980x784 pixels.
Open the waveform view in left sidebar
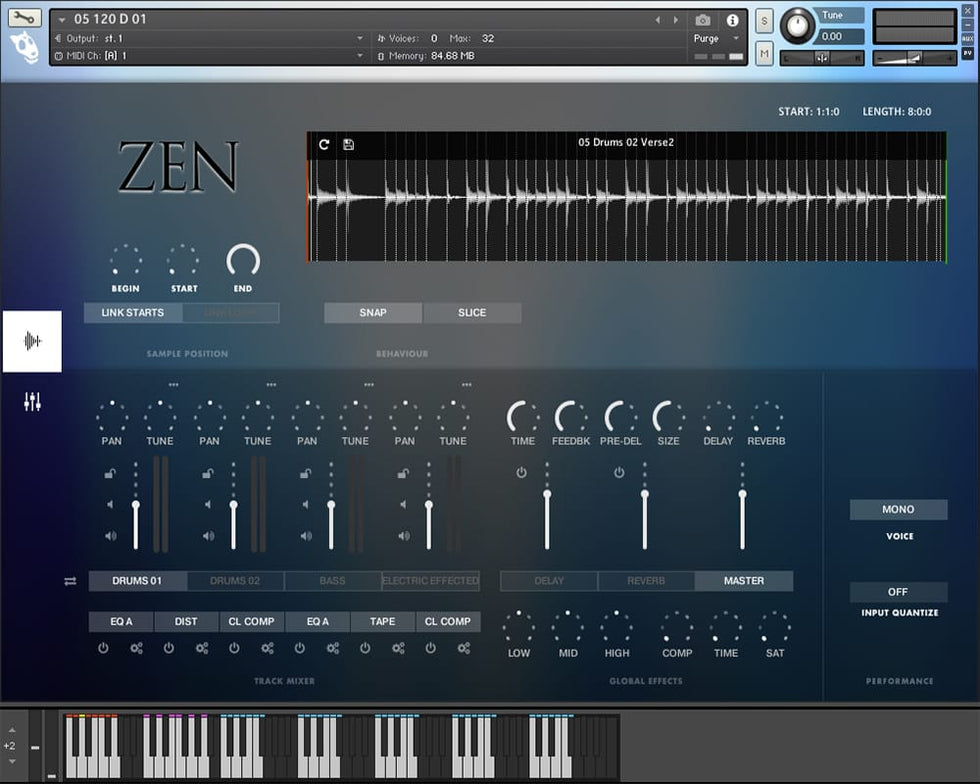tap(32, 341)
